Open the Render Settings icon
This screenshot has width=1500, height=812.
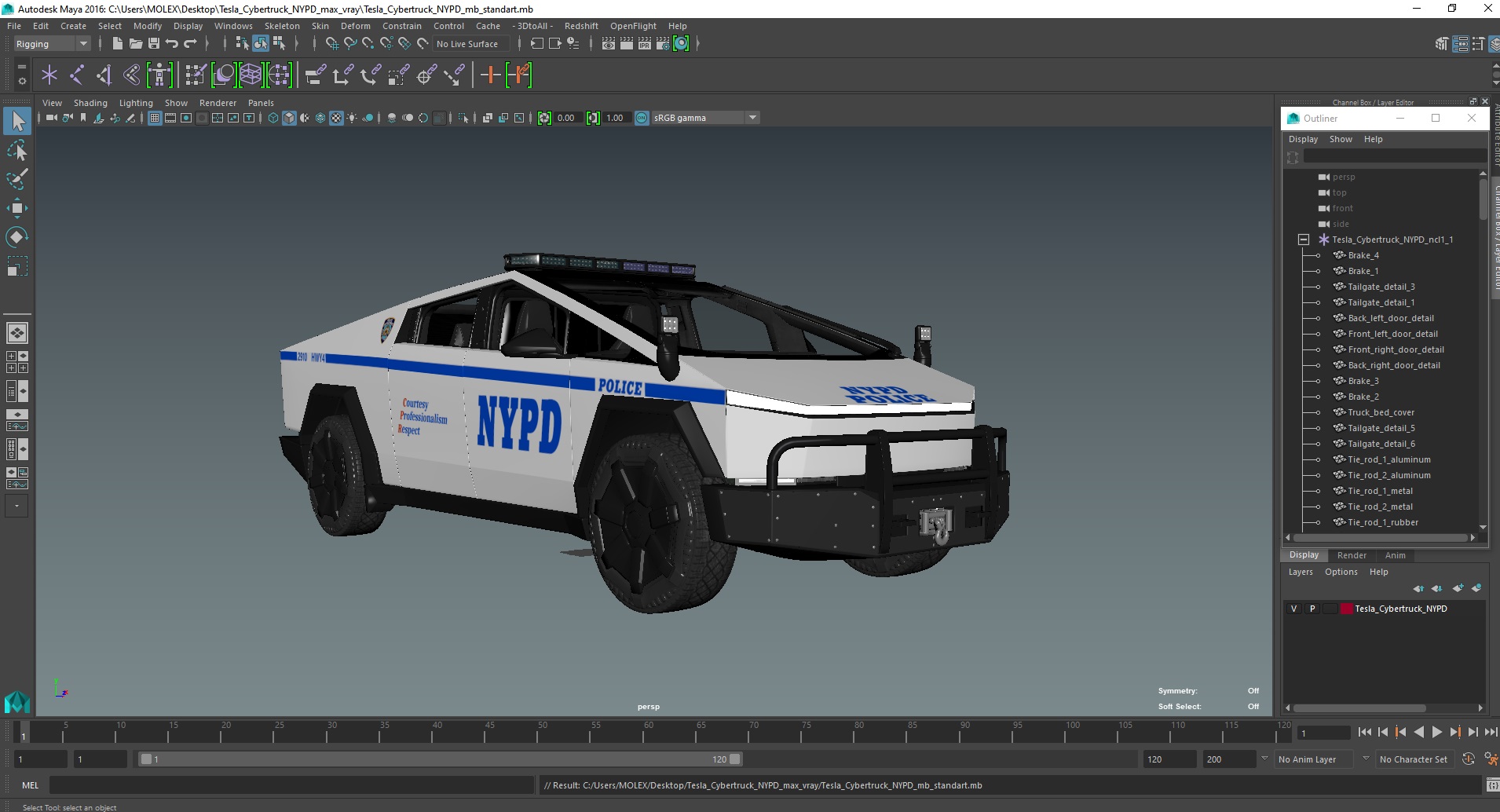663,44
